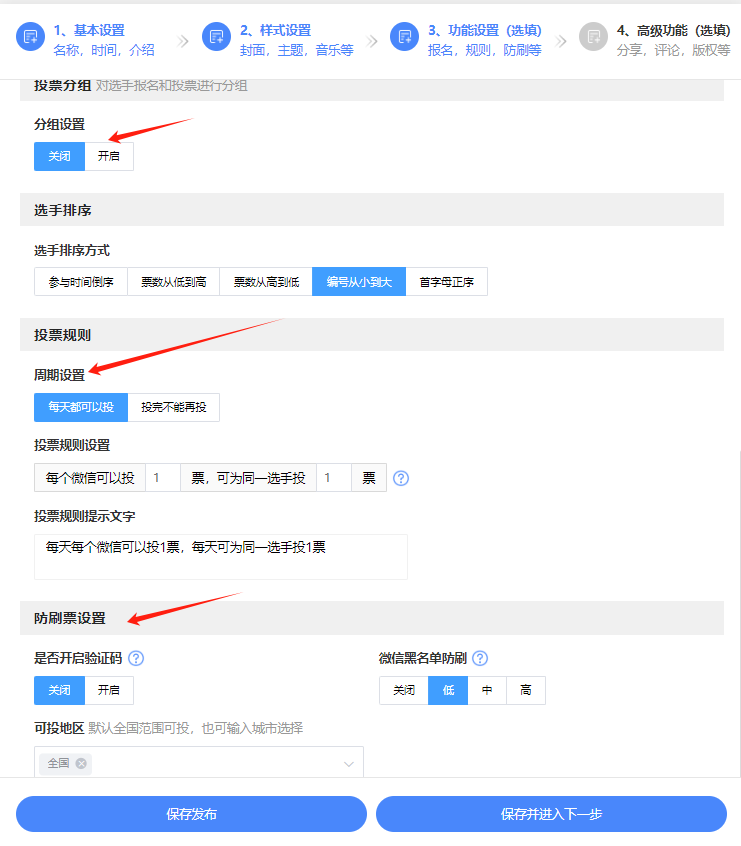The image size is (741, 846).
Task: Click the step 1 基本设置 icon
Action: [x=30, y=37]
